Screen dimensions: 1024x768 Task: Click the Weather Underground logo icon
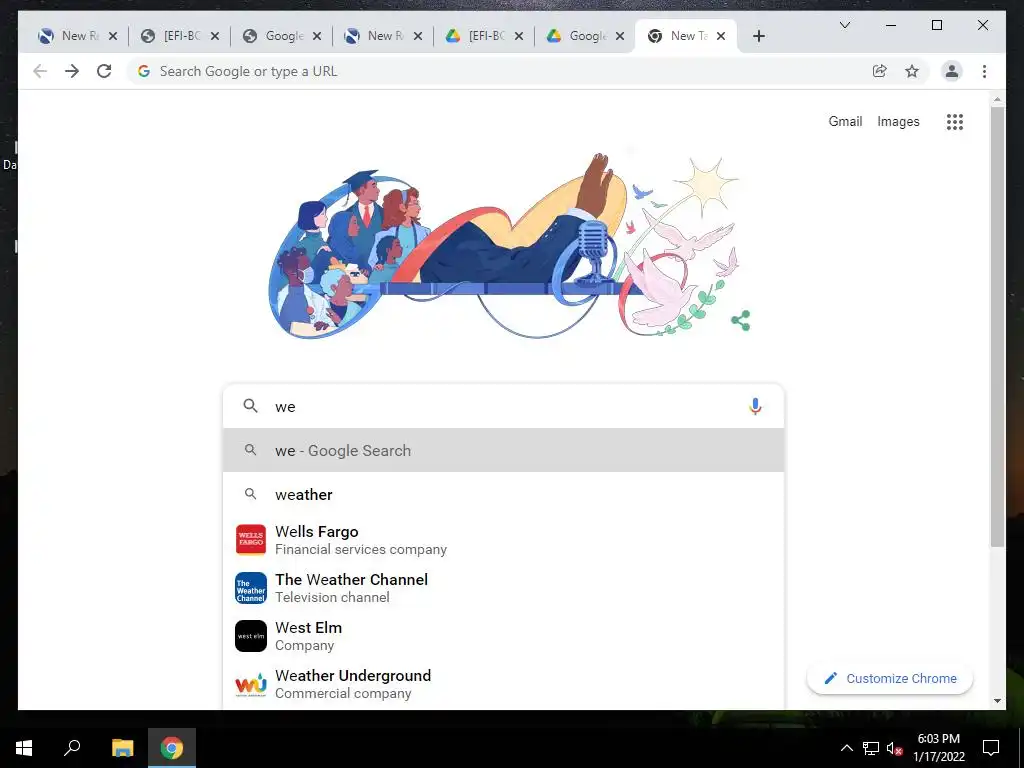pyautogui.click(x=251, y=684)
